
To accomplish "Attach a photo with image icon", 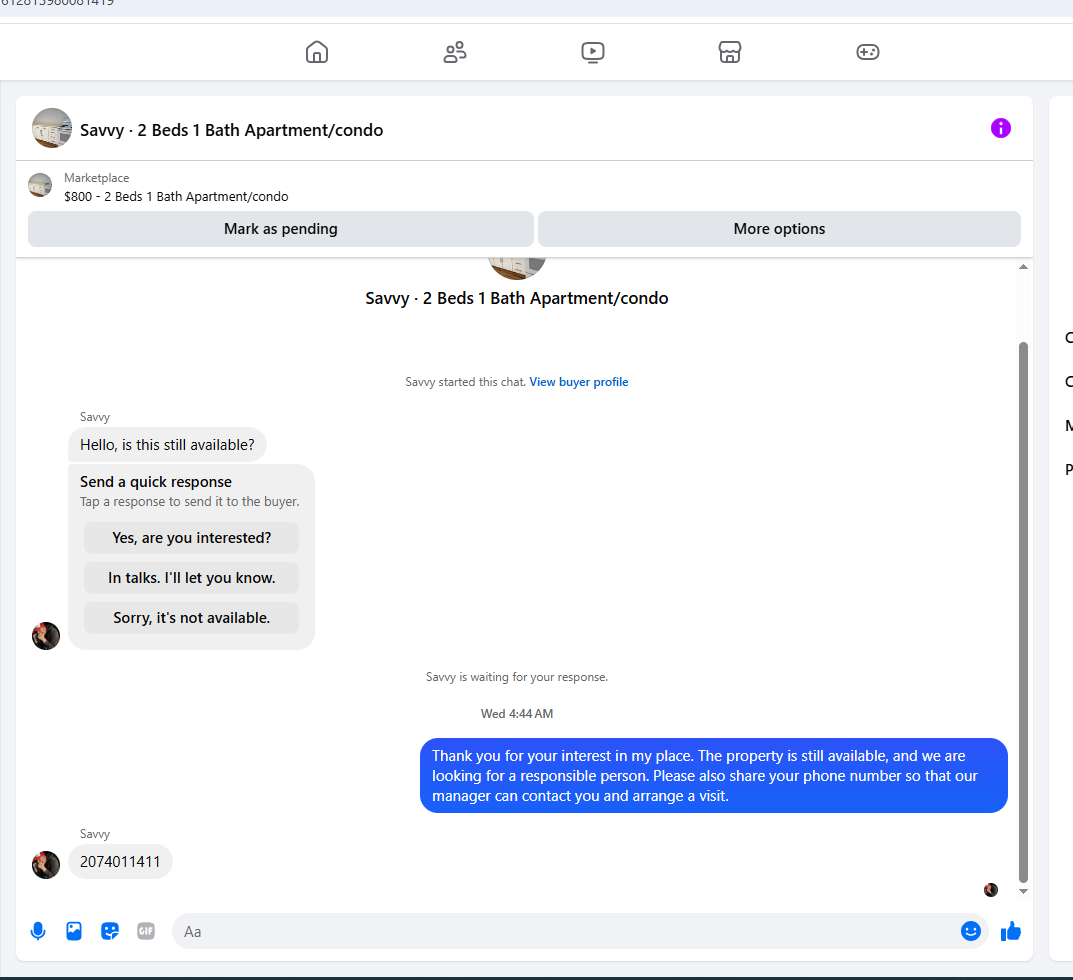I will point(74,931).
